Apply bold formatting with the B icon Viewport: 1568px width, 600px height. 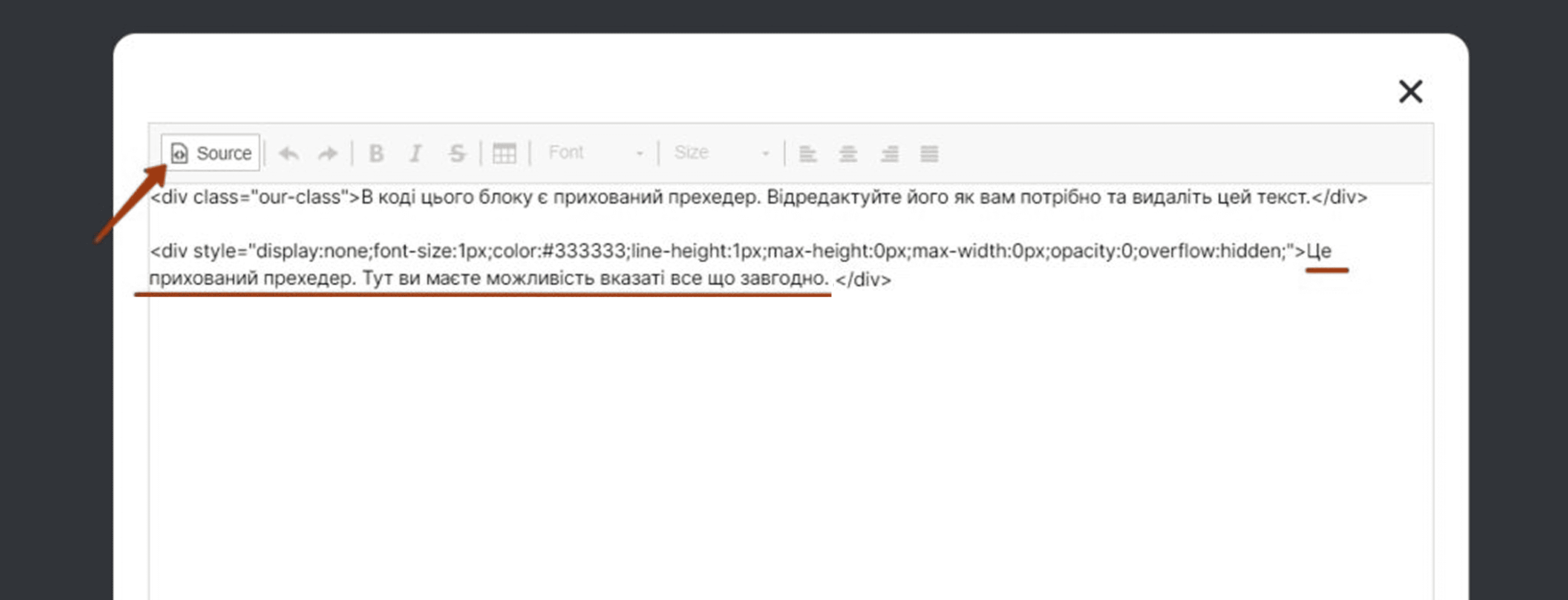click(376, 154)
